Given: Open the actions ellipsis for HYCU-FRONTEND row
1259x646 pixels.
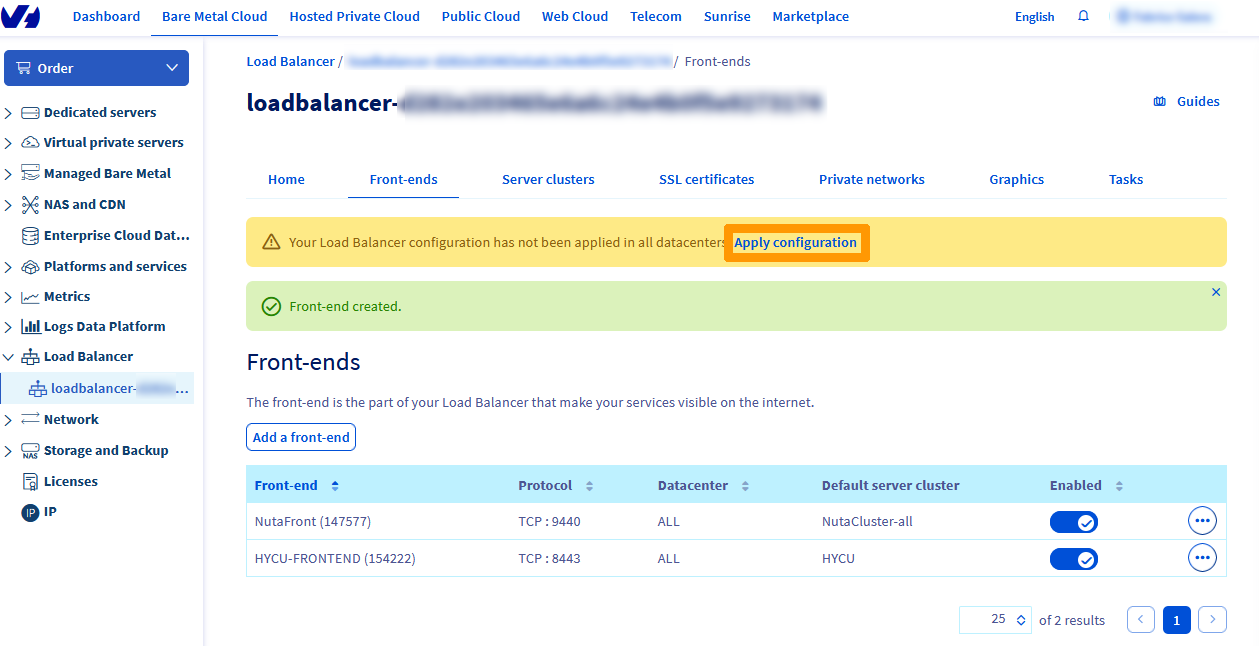Looking at the screenshot, I should pyautogui.click(x=1202, y=557).
